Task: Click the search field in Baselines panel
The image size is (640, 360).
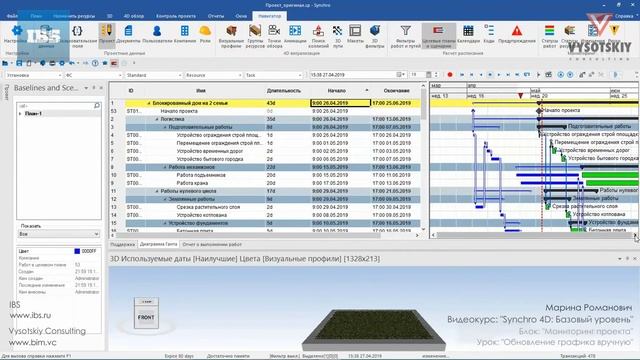Action: 59,106
